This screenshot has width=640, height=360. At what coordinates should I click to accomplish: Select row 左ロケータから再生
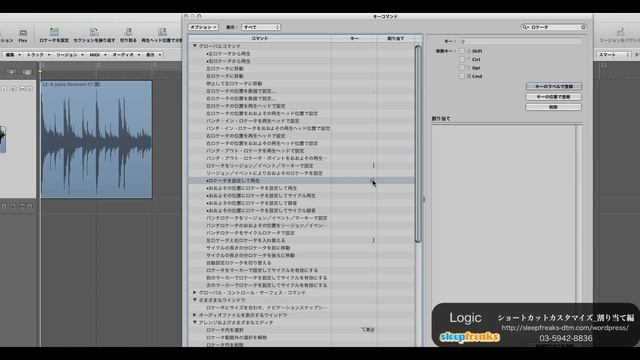pyautogui.click(x=301, y=53)
